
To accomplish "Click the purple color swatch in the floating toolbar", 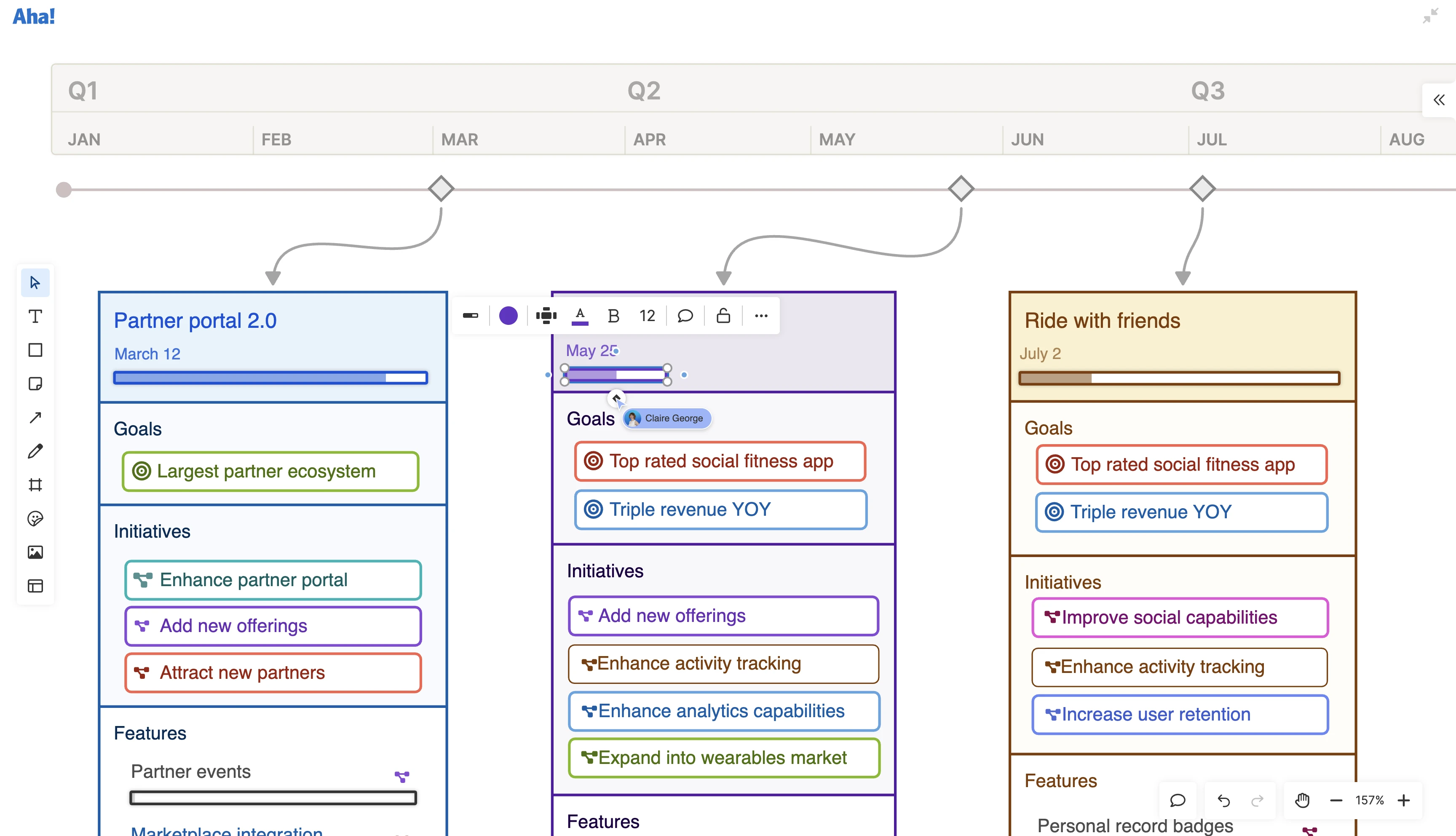I will click(508, 315).
